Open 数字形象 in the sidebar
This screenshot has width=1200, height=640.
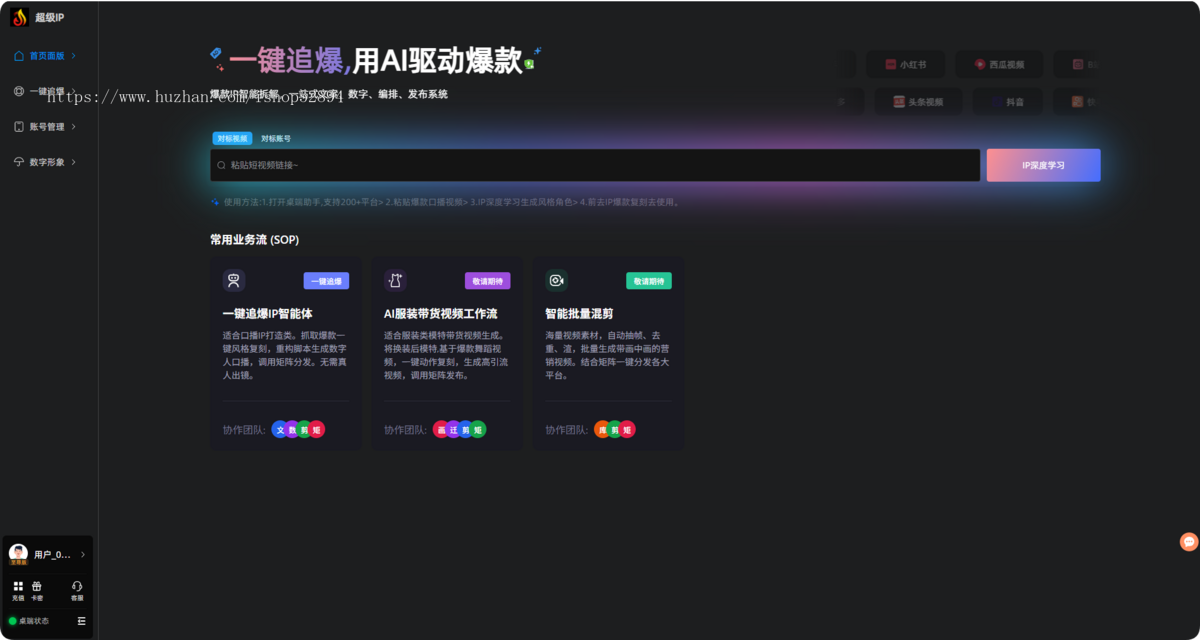click(46, 162)
